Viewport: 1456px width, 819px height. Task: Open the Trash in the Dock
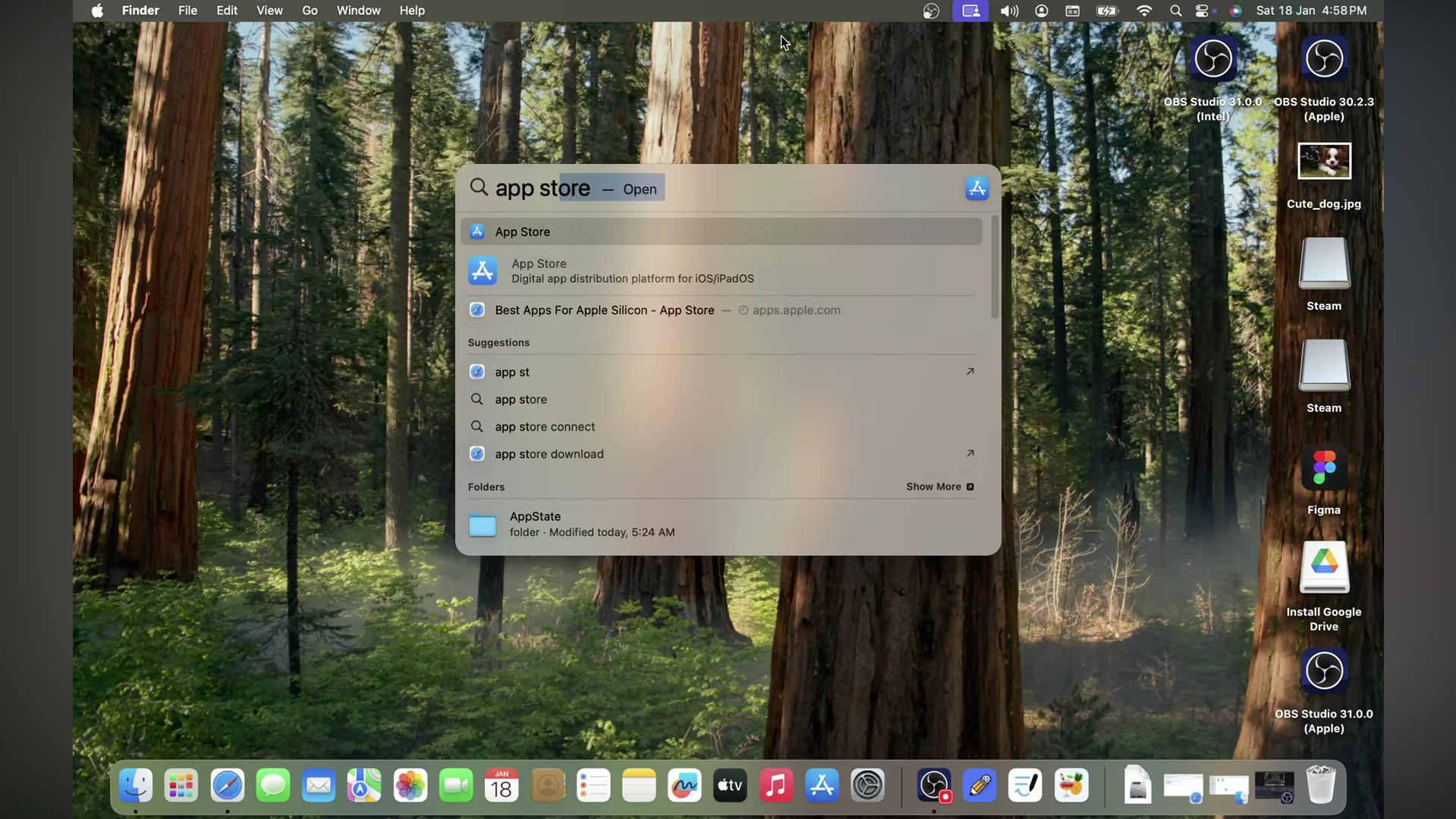click(1321, 786)
